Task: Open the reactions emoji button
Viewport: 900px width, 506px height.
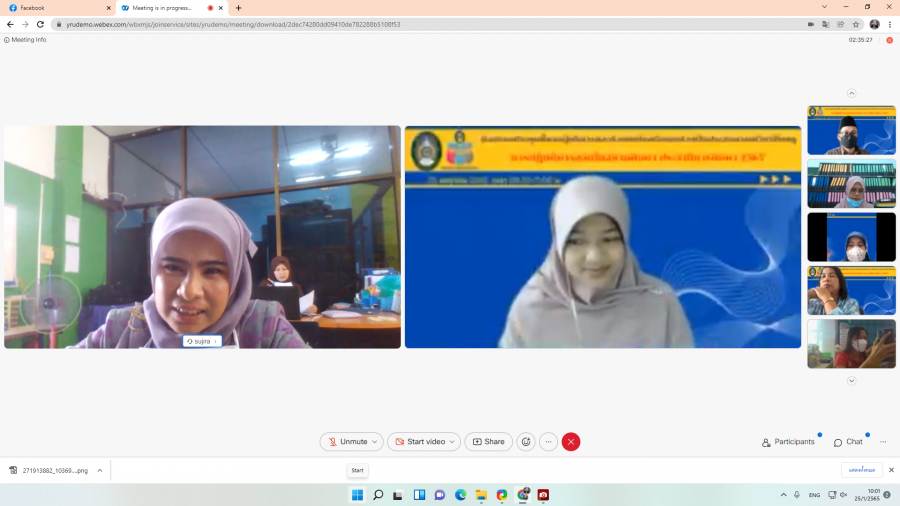Action: click(526, 442)
